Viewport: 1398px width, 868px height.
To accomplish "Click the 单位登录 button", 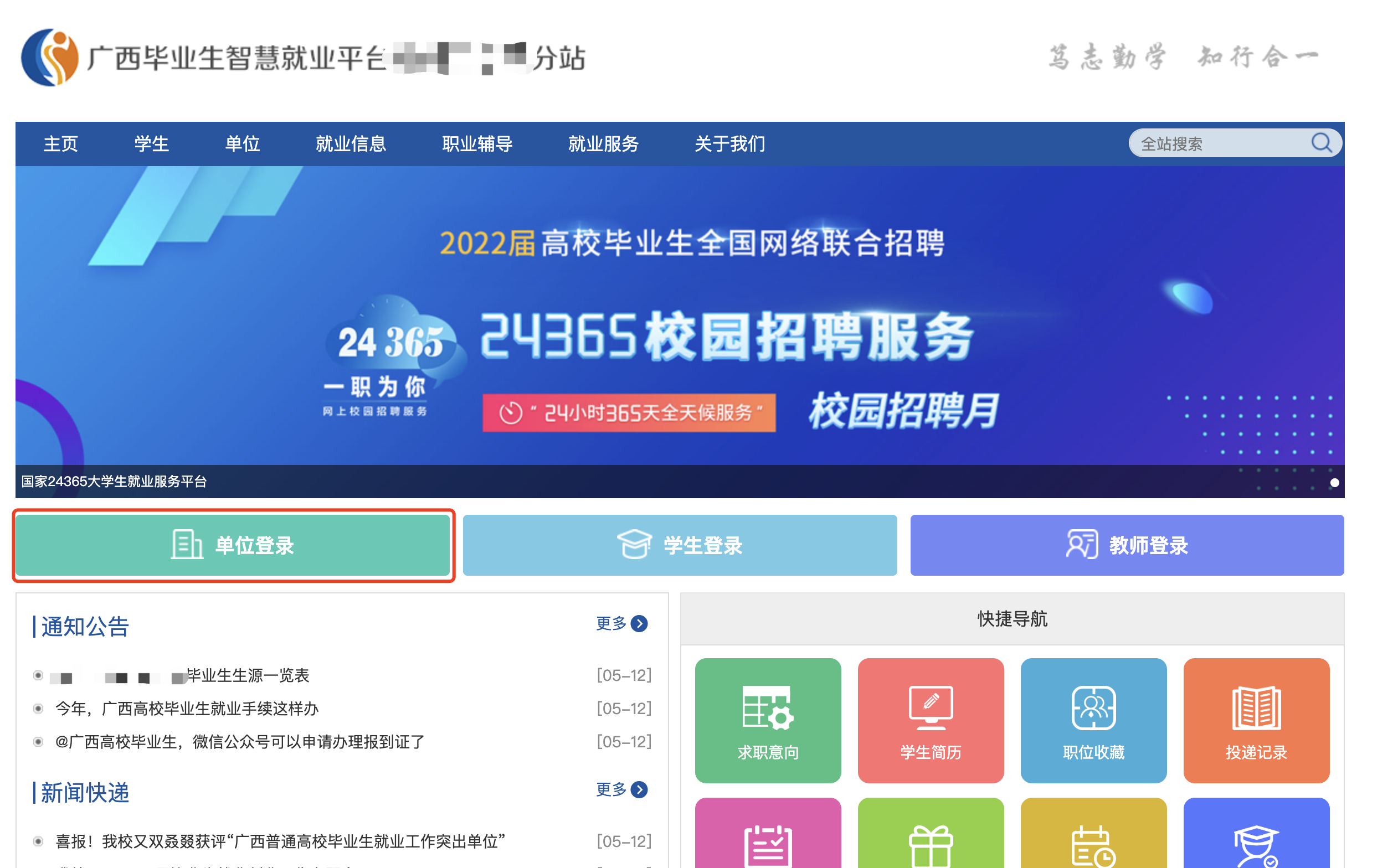I will coord(233,545).
